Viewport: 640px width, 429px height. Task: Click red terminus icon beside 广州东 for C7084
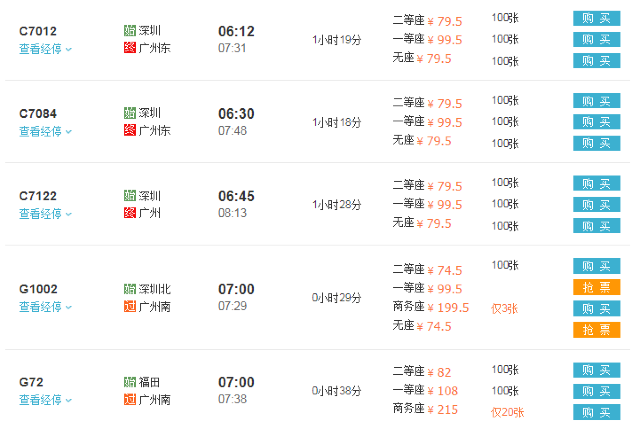(130, 130)
